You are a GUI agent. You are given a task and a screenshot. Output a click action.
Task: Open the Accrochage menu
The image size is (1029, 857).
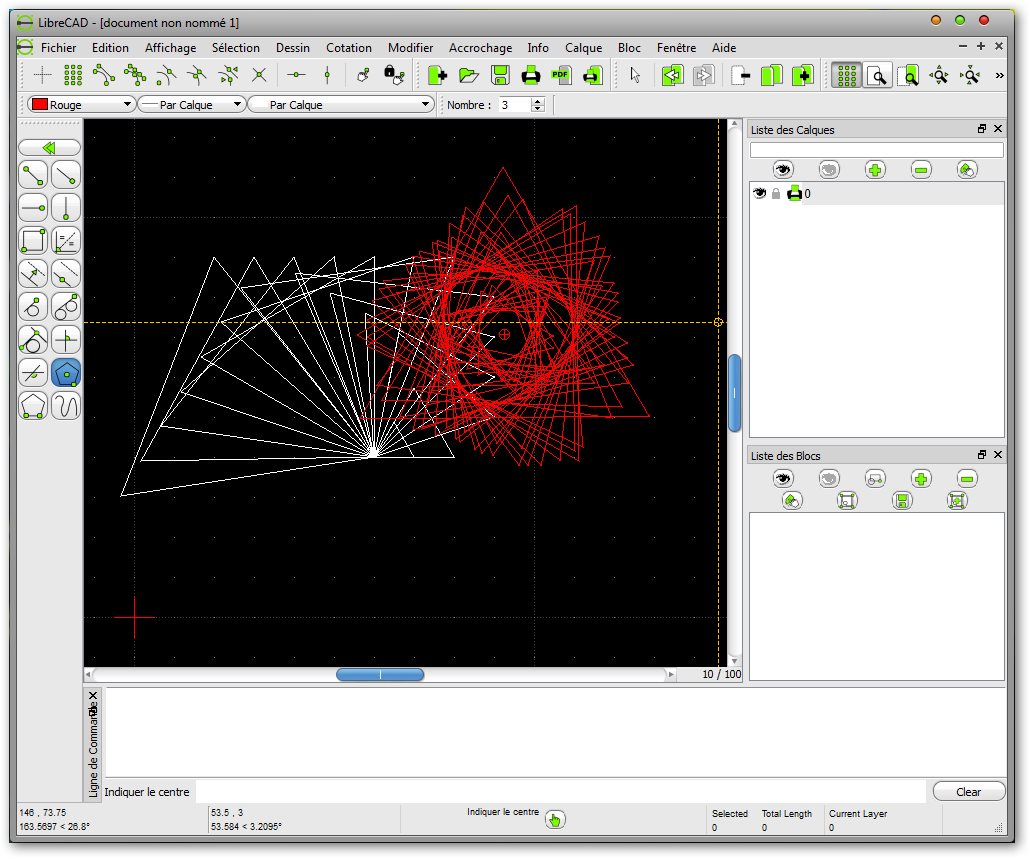[480, 47]
